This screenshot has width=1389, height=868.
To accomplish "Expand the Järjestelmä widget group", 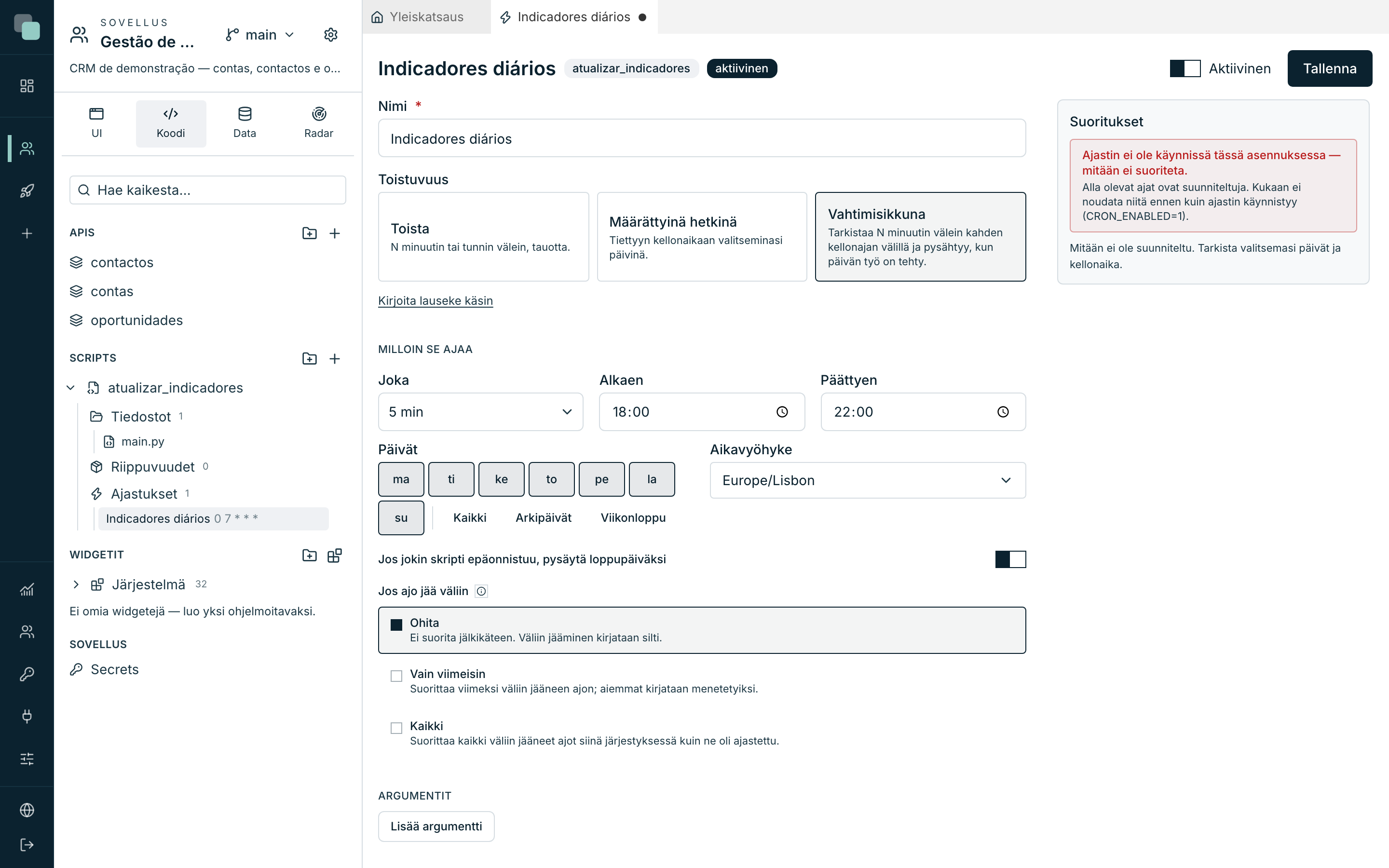I will pyautogui.click(x=76, y=584).
